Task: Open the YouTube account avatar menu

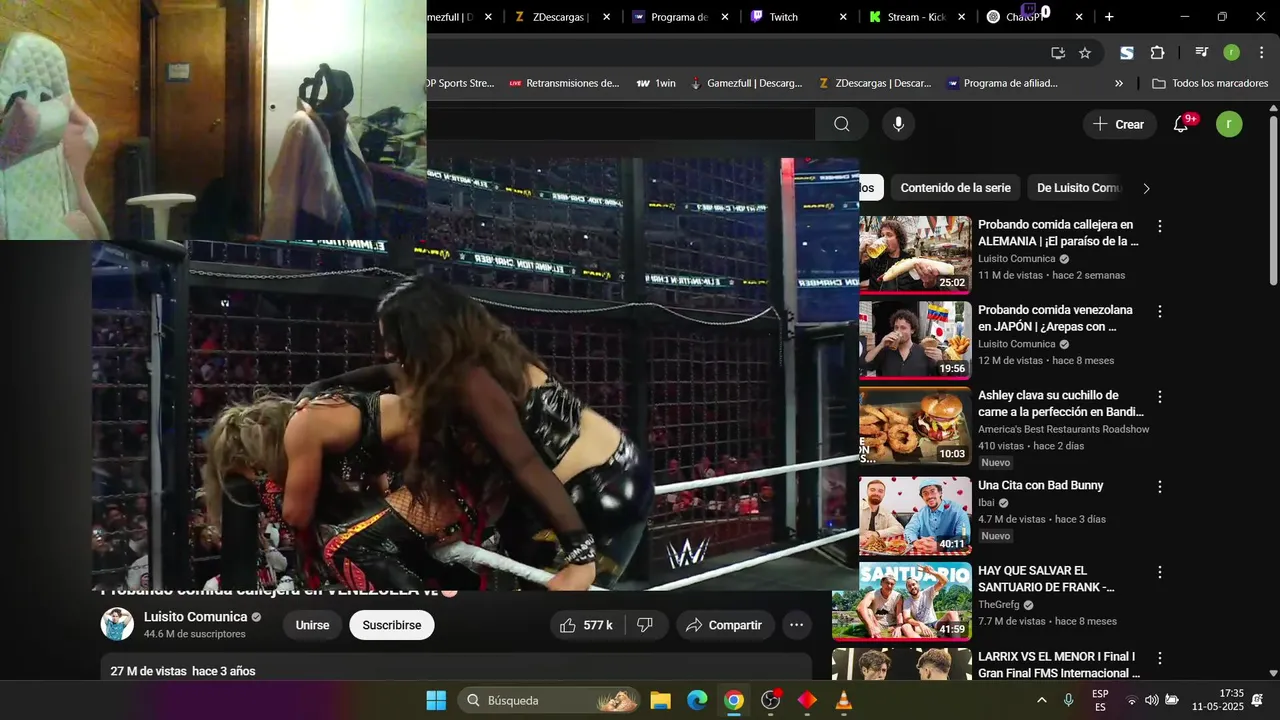Action: [1229, 124]
